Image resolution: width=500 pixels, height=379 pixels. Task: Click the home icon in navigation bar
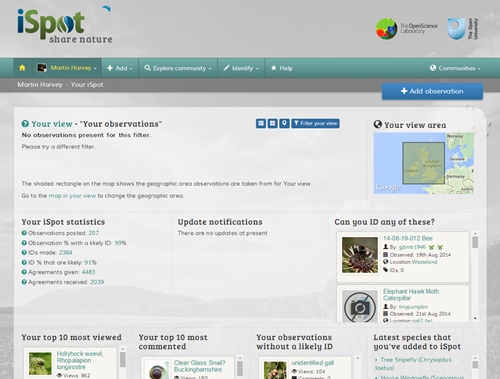(x=22, y=68)
